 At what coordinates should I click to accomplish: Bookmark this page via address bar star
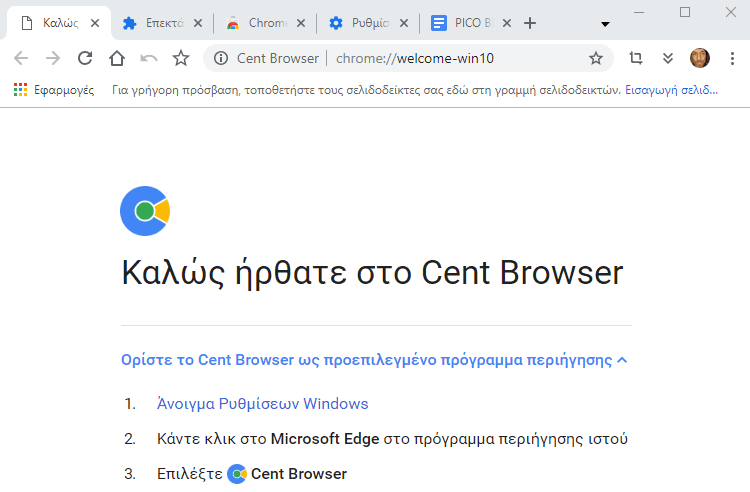596,58
